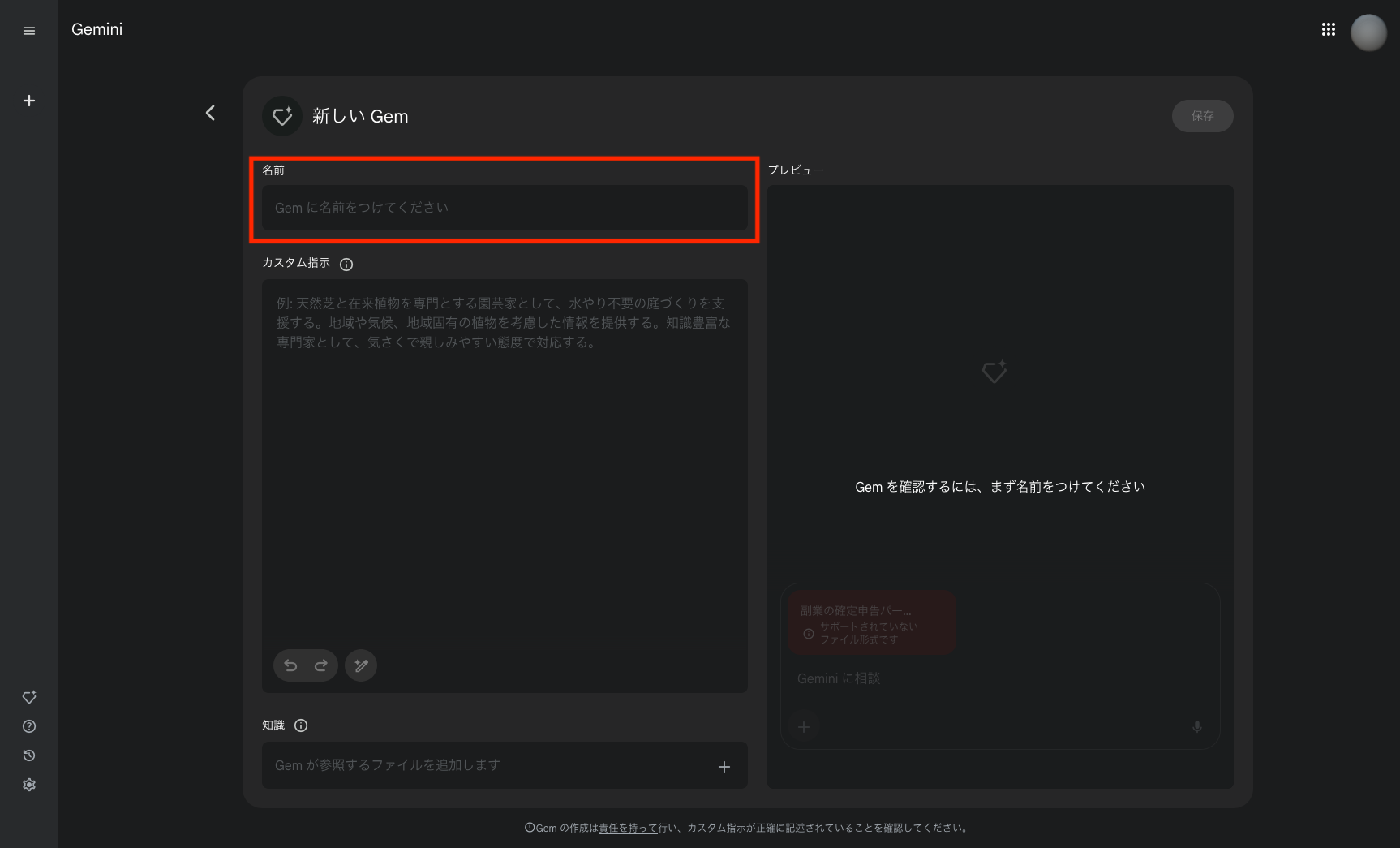This screenshot has height=848, width=1400.
Task: Click the Gem が参照するファイル field
Action: (x=505, y=765)
